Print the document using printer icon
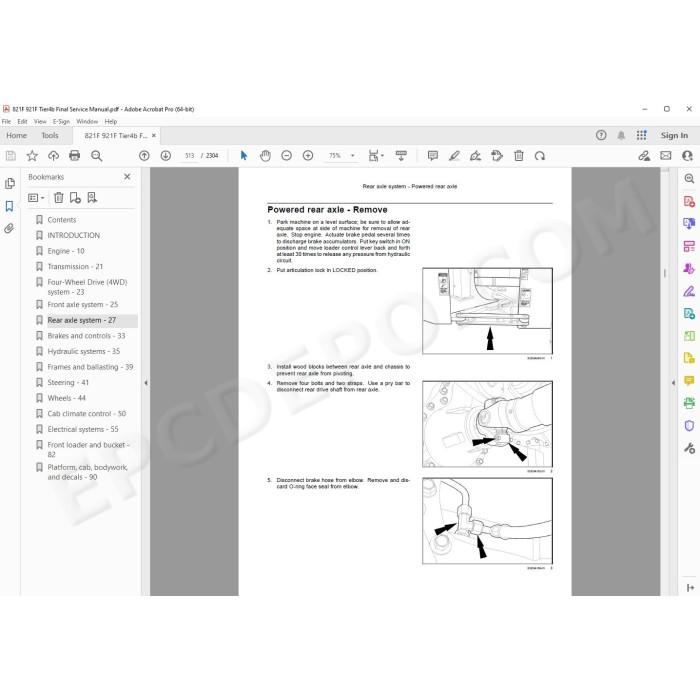This screenshot has width=700, height=700. click(x=75, y=156)
